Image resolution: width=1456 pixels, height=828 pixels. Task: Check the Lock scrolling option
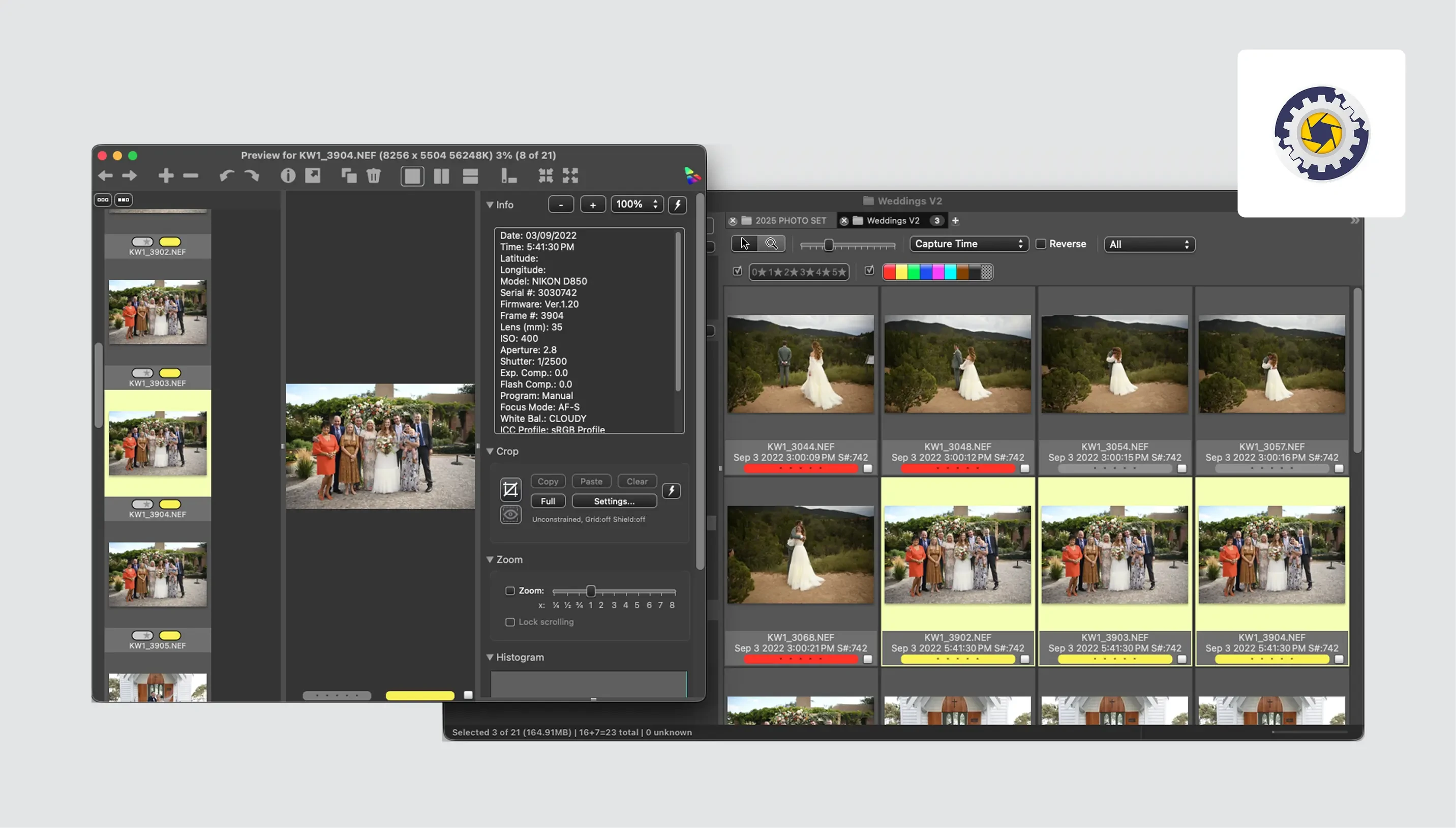pos(510,622)
